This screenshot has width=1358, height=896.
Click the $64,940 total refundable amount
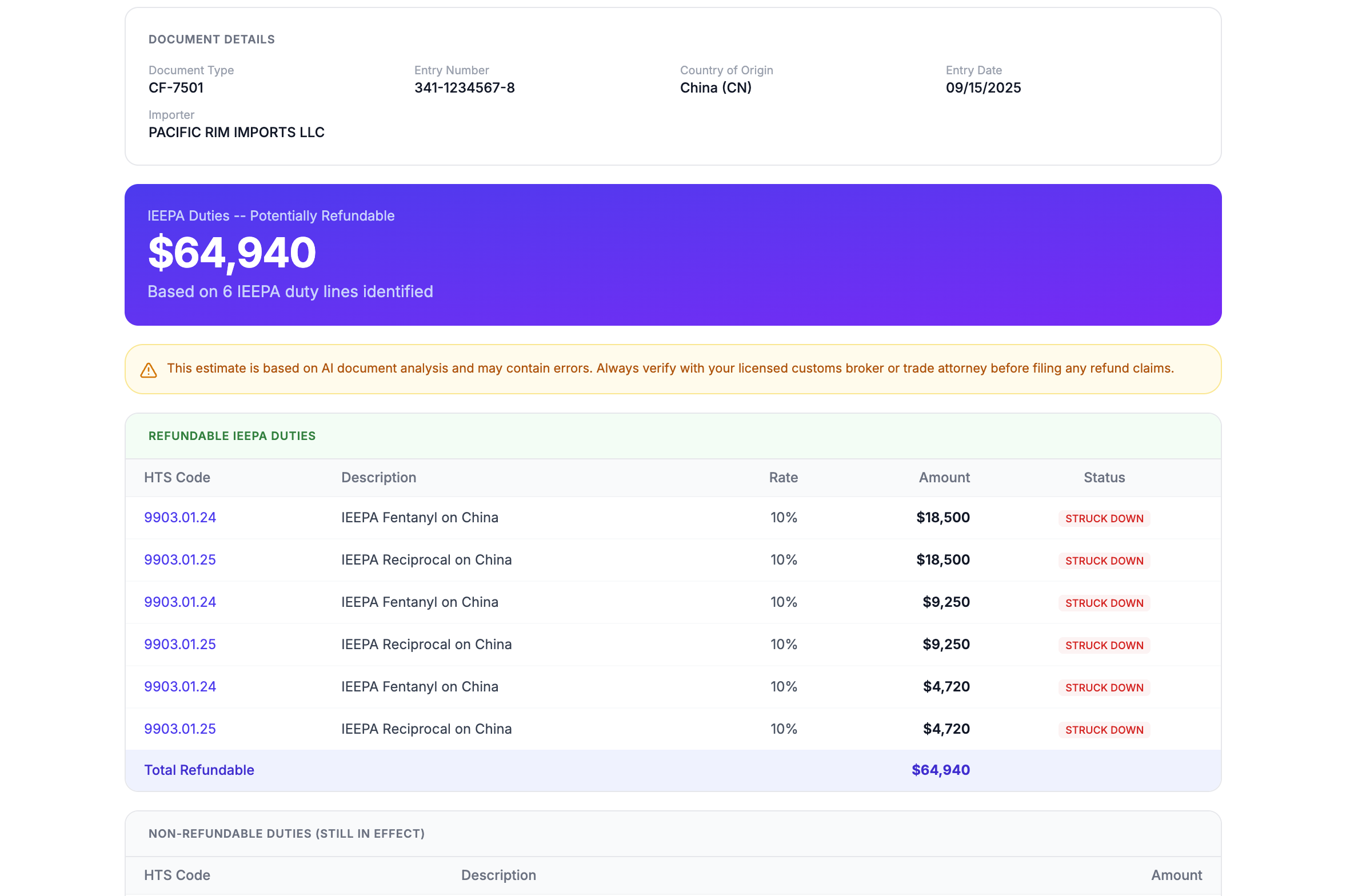940,770
